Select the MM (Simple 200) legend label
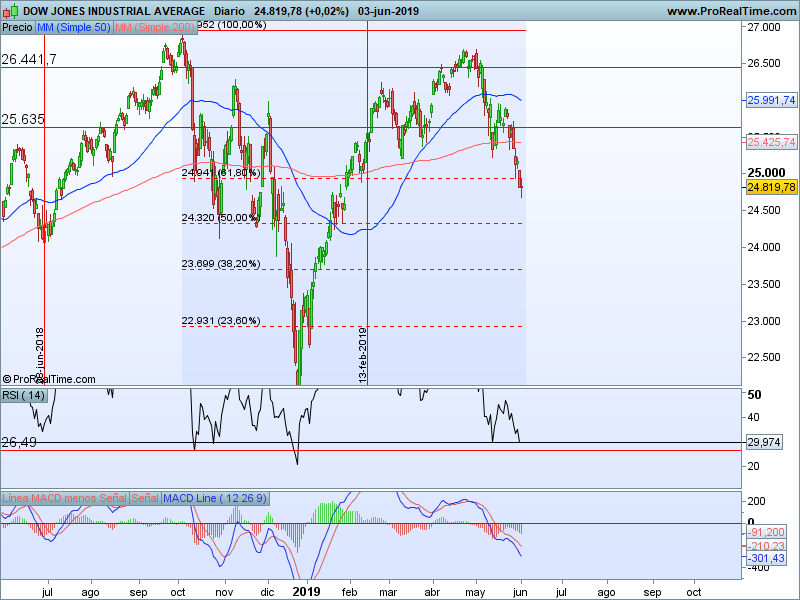 pos(154,27)
